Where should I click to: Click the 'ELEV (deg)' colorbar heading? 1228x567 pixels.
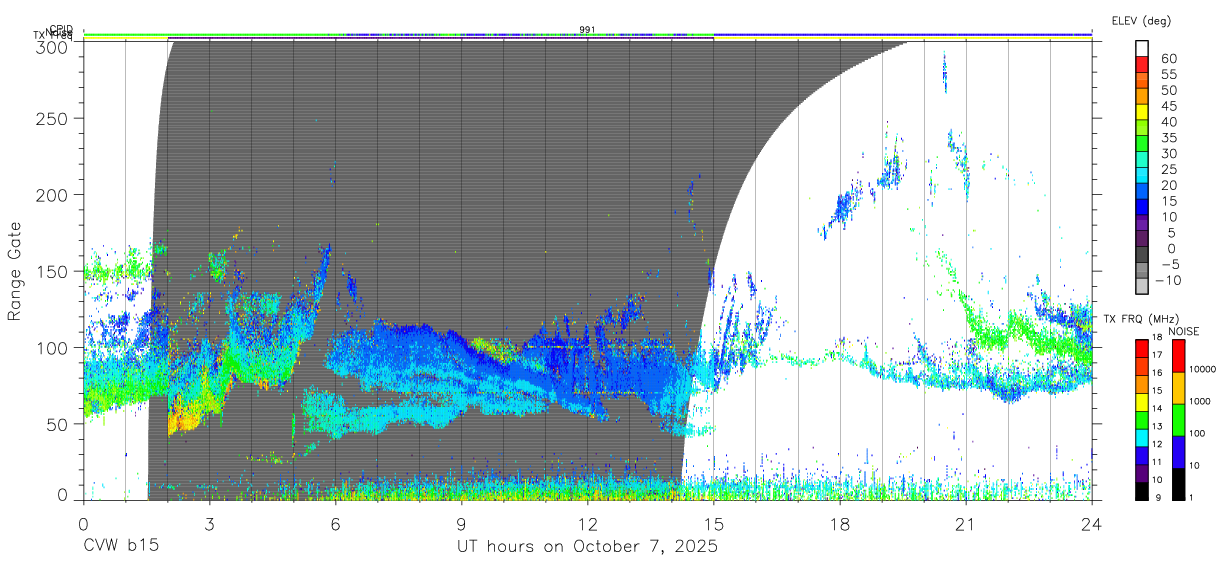(1141, 21)
